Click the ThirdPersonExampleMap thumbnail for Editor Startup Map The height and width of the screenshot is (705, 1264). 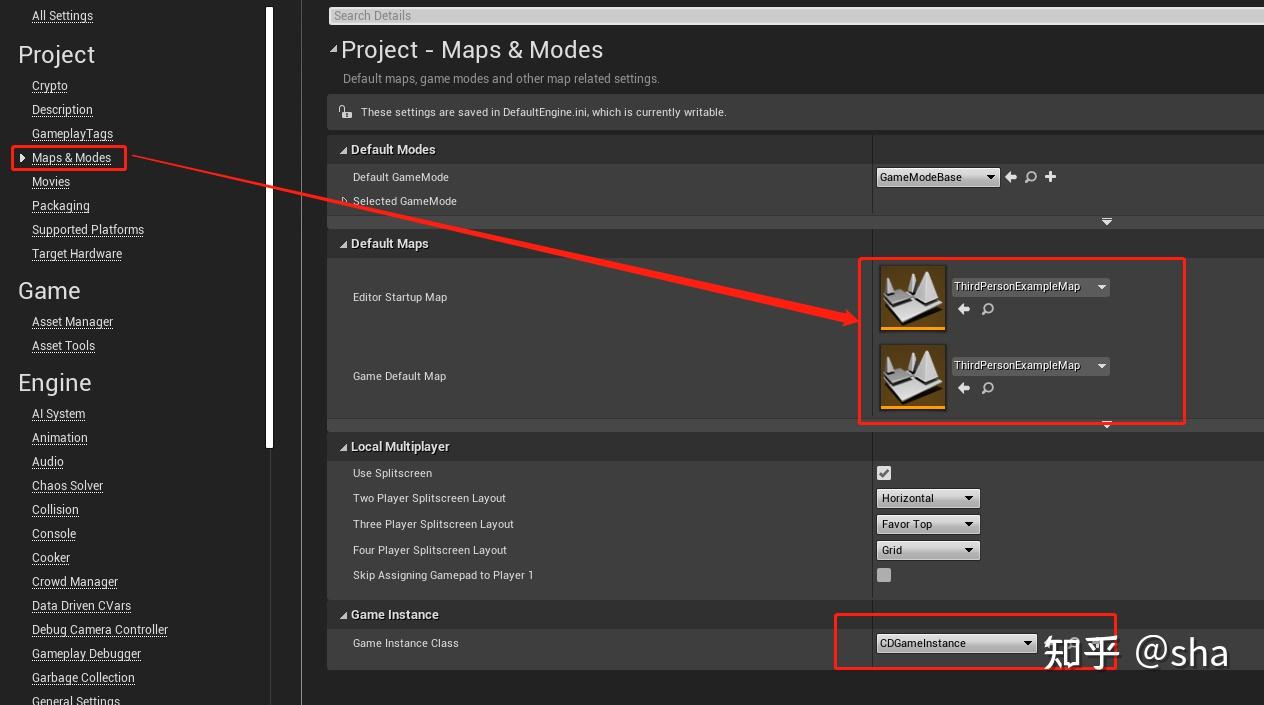coord(911,297)
